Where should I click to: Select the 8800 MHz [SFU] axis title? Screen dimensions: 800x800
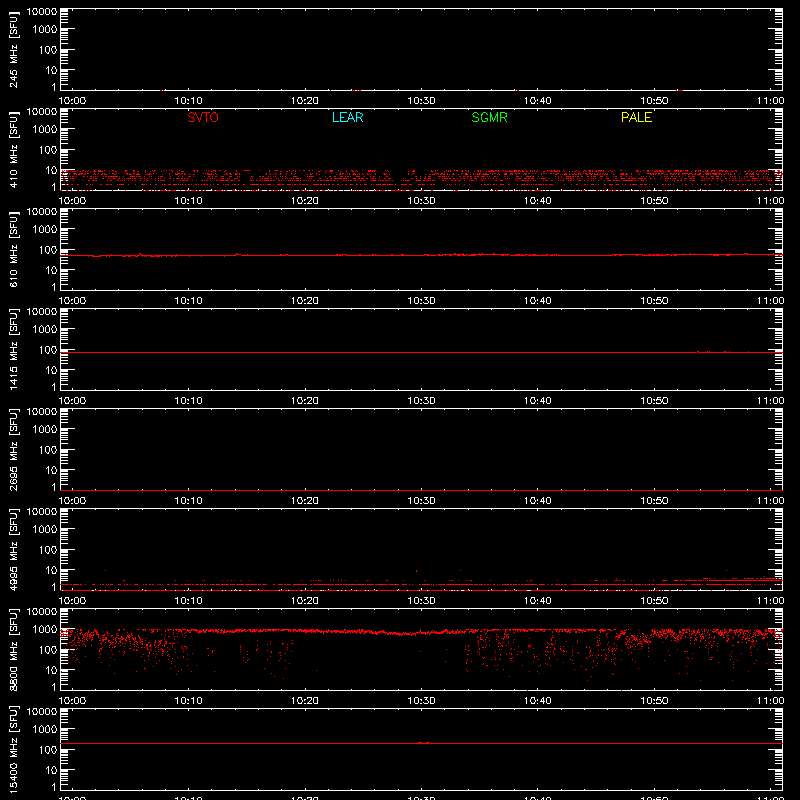[x=13, y=649]
